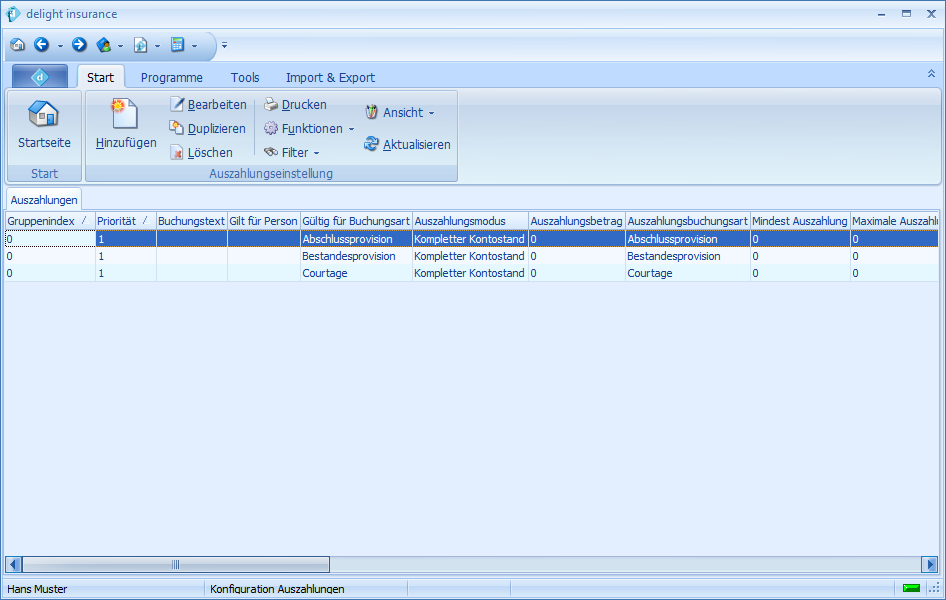This screenshot has height=600, width=946.
Task: Click the home icon in quick toolbar
Action: coord(17,45)
